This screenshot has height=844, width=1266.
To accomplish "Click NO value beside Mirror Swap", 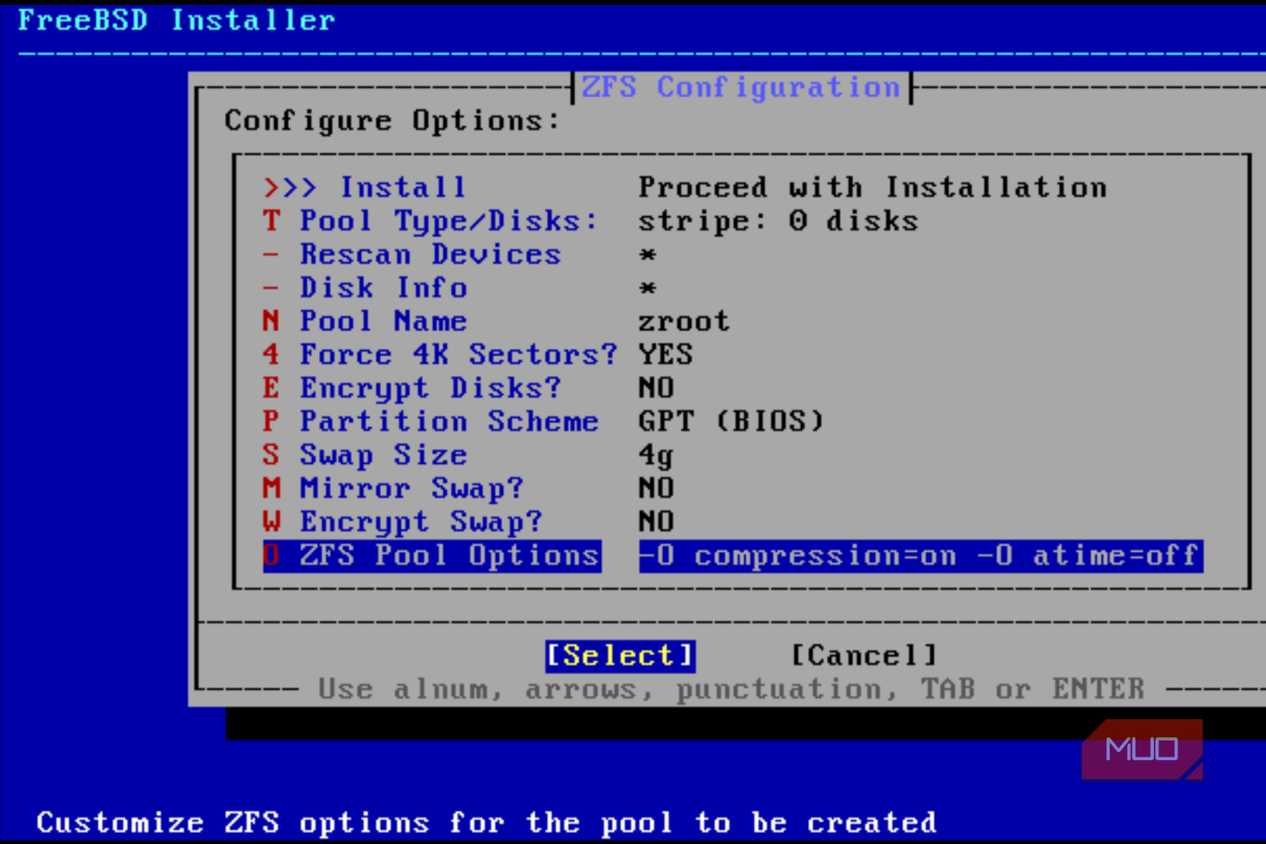I will (x=656, y=488).
